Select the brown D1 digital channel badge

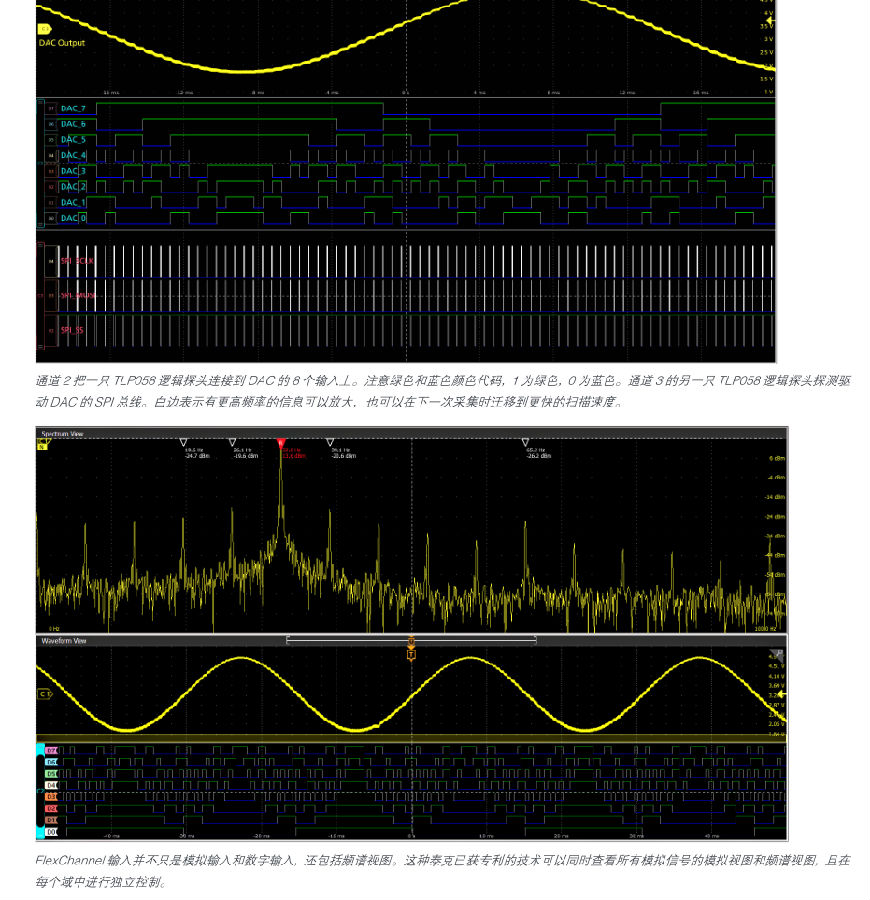[52, 820]
